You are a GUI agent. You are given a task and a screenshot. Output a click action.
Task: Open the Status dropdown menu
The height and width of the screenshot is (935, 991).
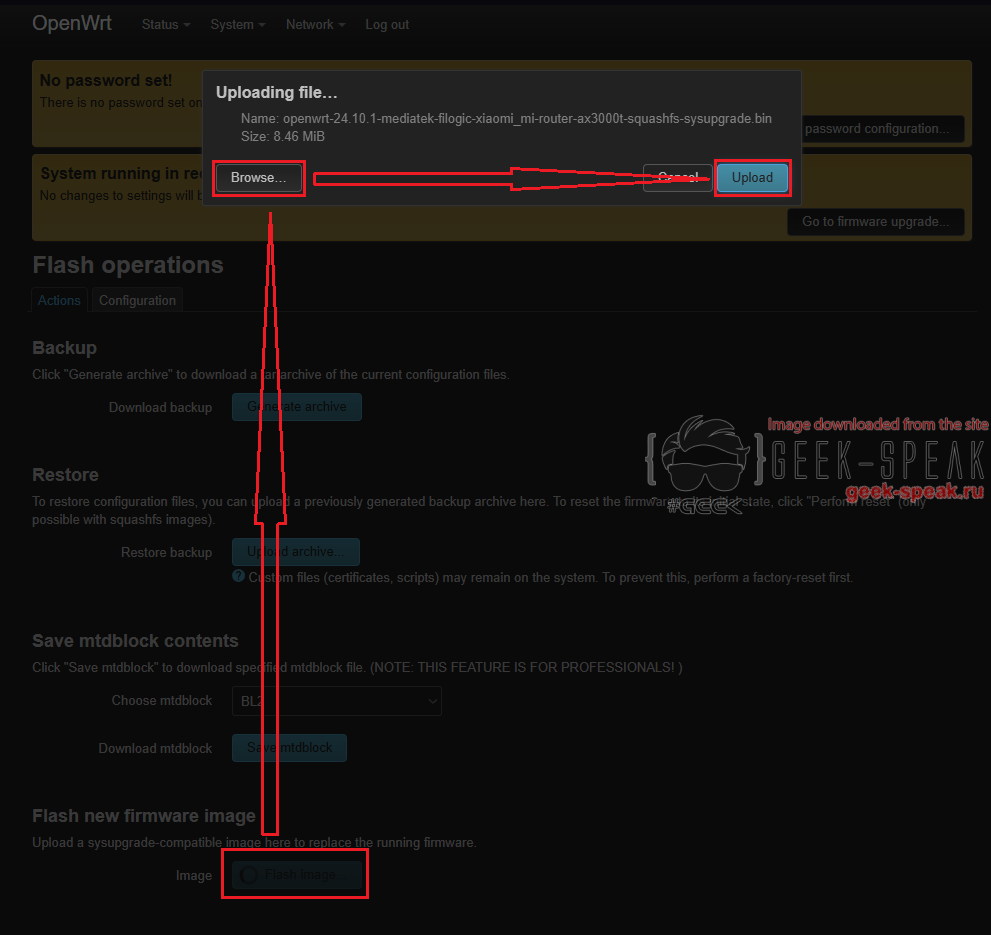166,25
